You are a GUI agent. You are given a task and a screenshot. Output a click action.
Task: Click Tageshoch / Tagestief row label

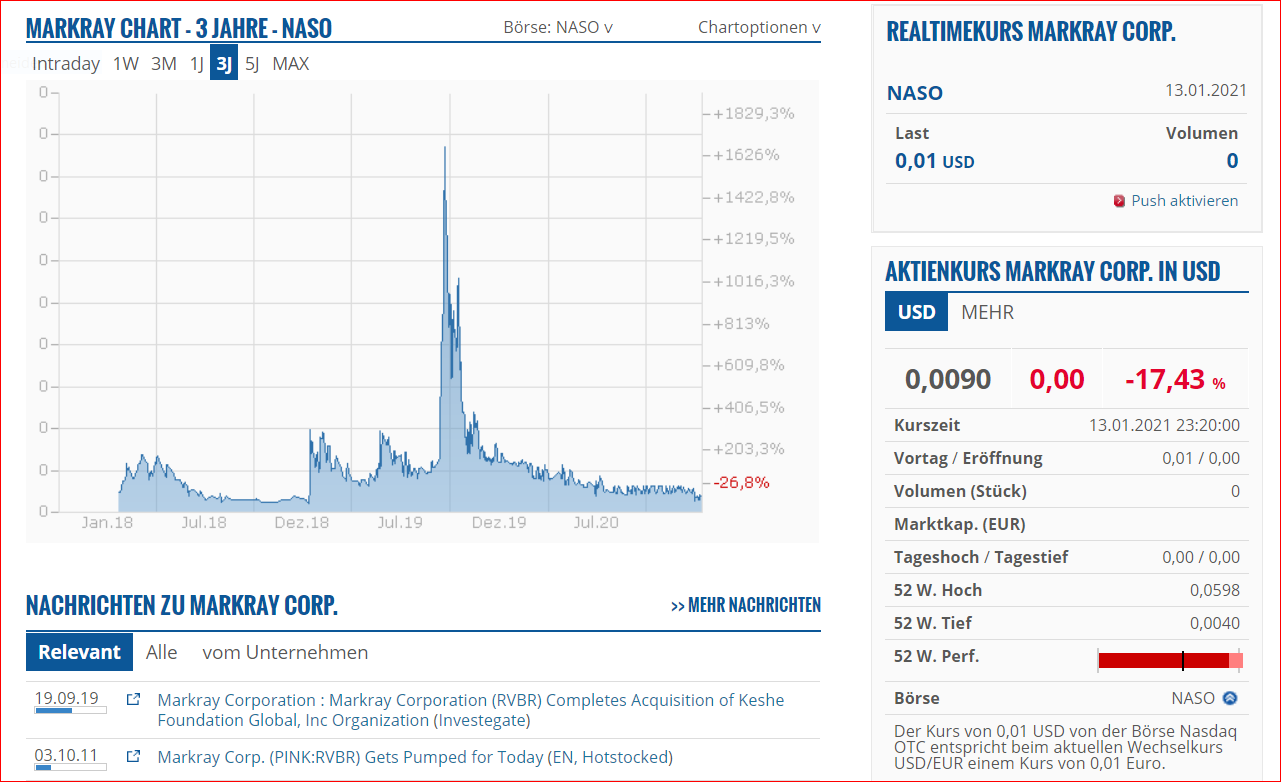point(981,557)
